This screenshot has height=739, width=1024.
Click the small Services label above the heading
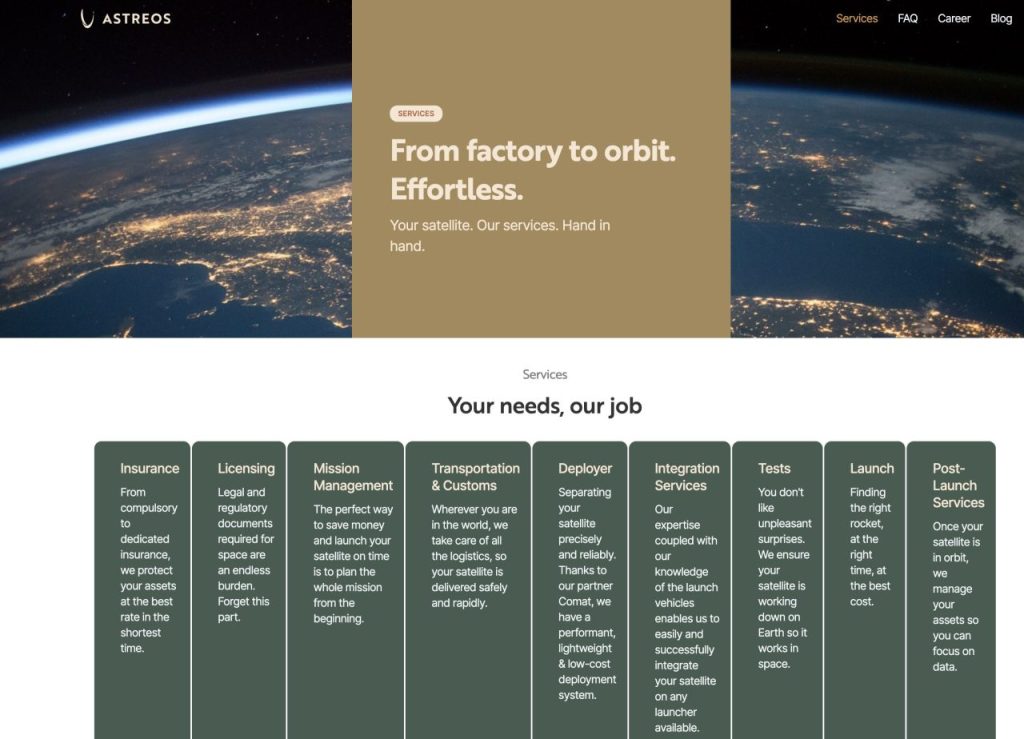point(545,373)
